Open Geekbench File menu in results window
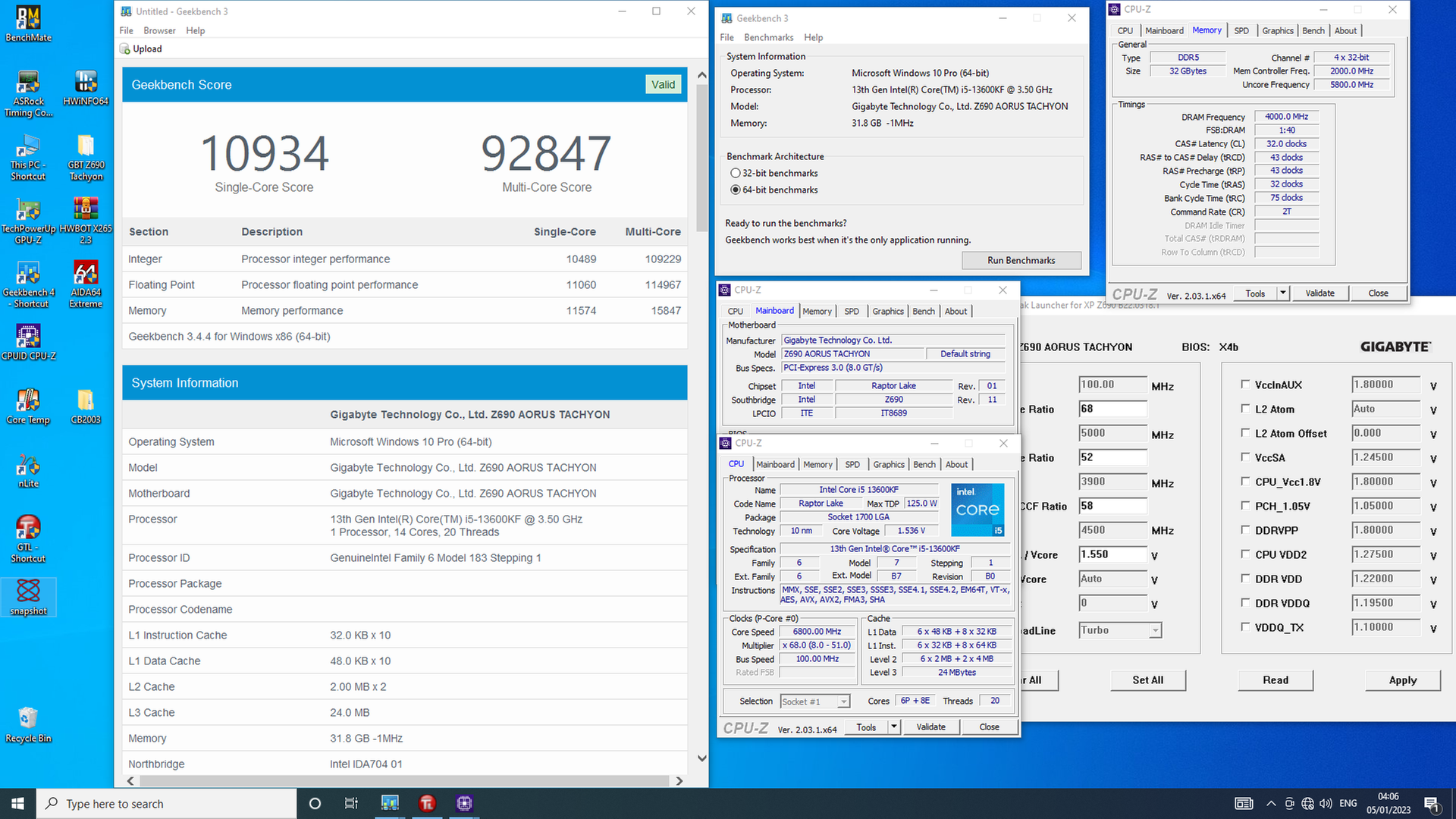The height and width of the screenshot is (819, 1456). pos(126,30)
